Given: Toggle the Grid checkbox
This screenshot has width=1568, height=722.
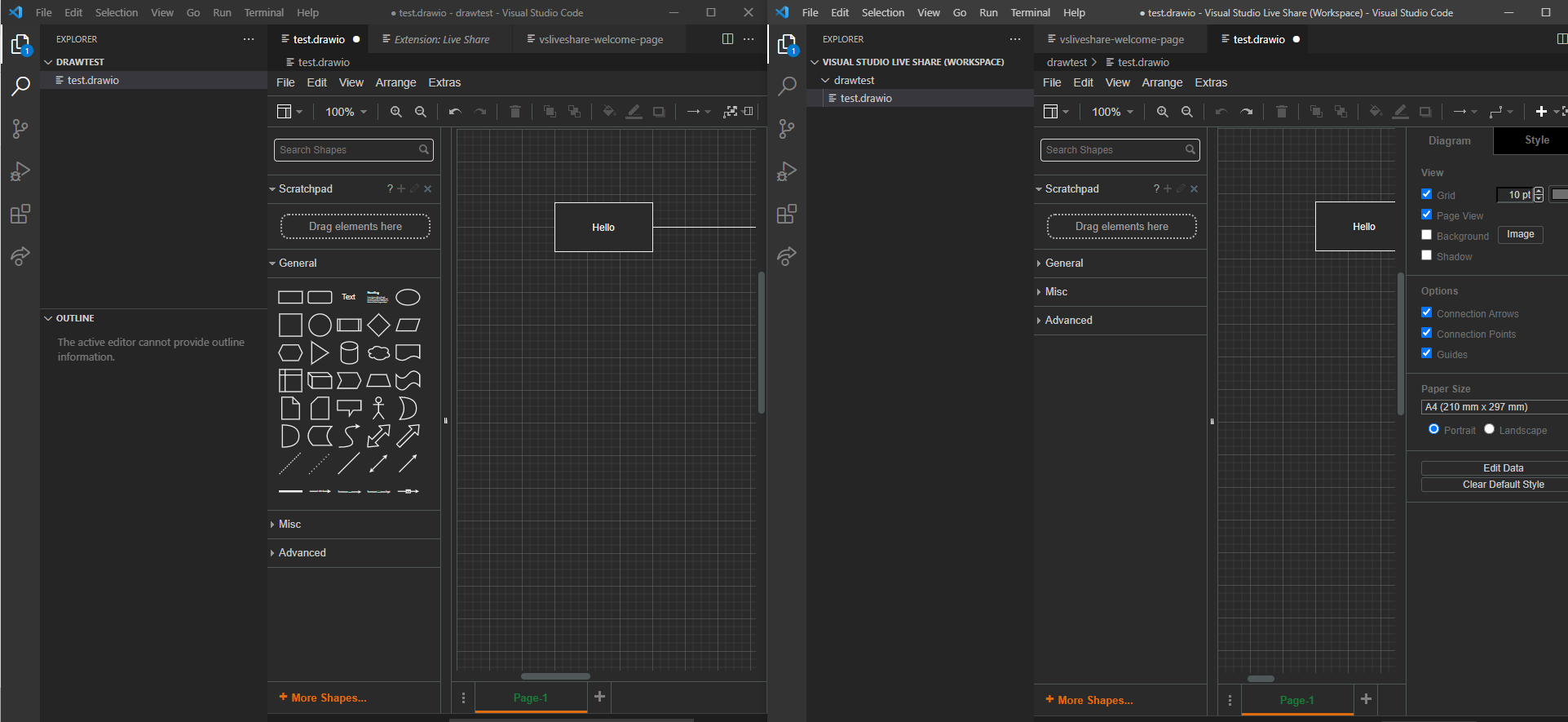Looking at the screenshot, I should [x=1427, y=194].
